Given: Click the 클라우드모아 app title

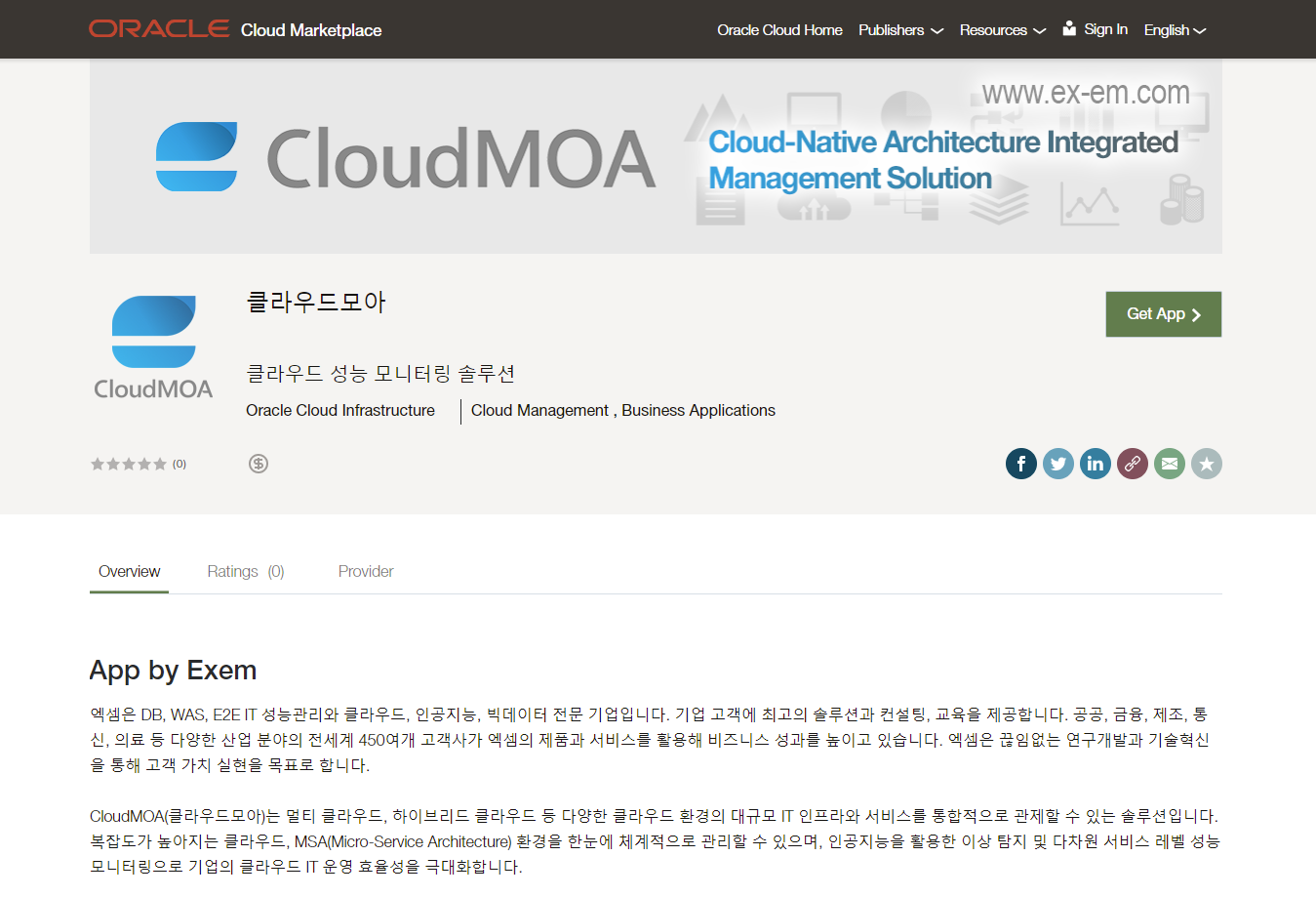Looking at the screenshot, I should (x=316, y=302).
